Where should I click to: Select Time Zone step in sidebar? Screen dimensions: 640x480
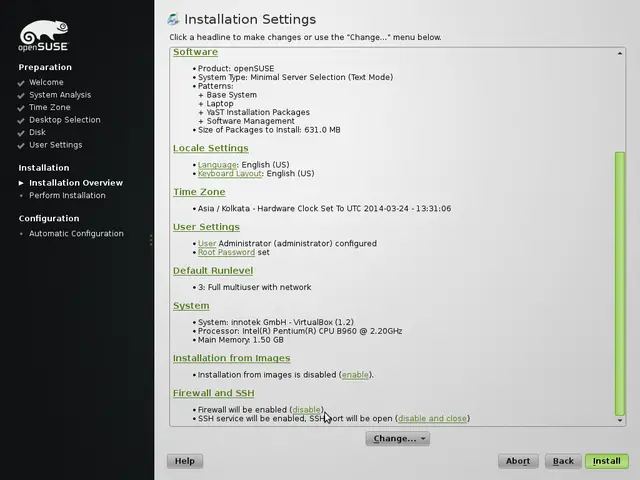click(49, 107)
